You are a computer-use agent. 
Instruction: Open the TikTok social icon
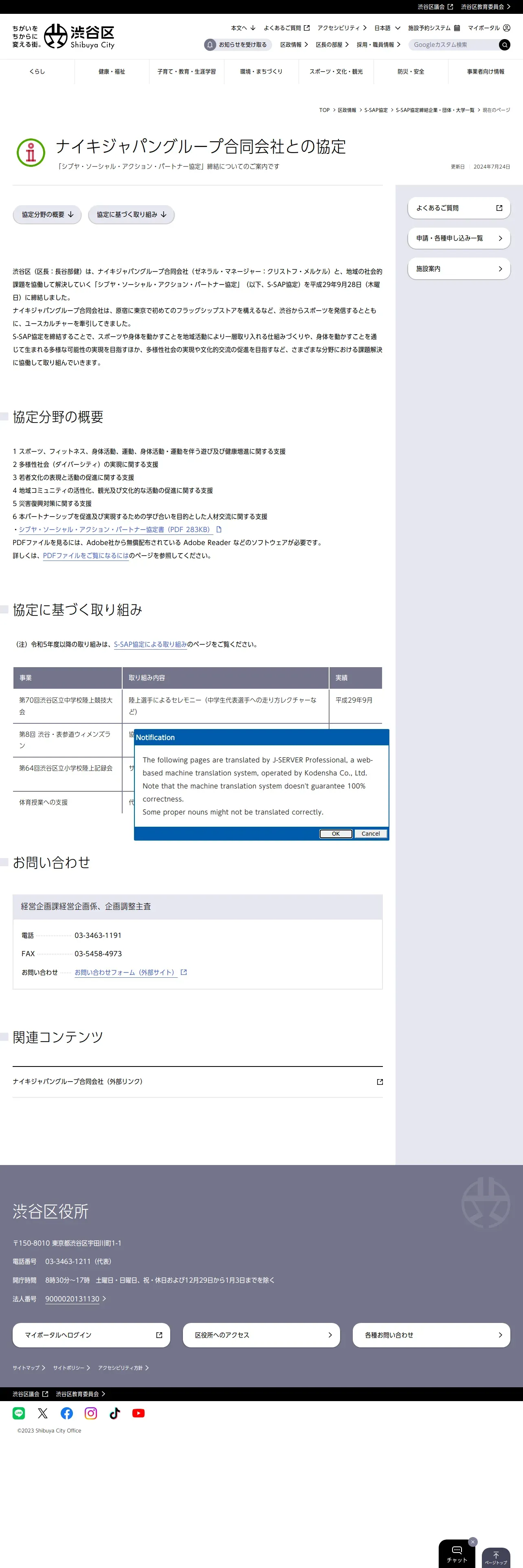pos(114,1413)
